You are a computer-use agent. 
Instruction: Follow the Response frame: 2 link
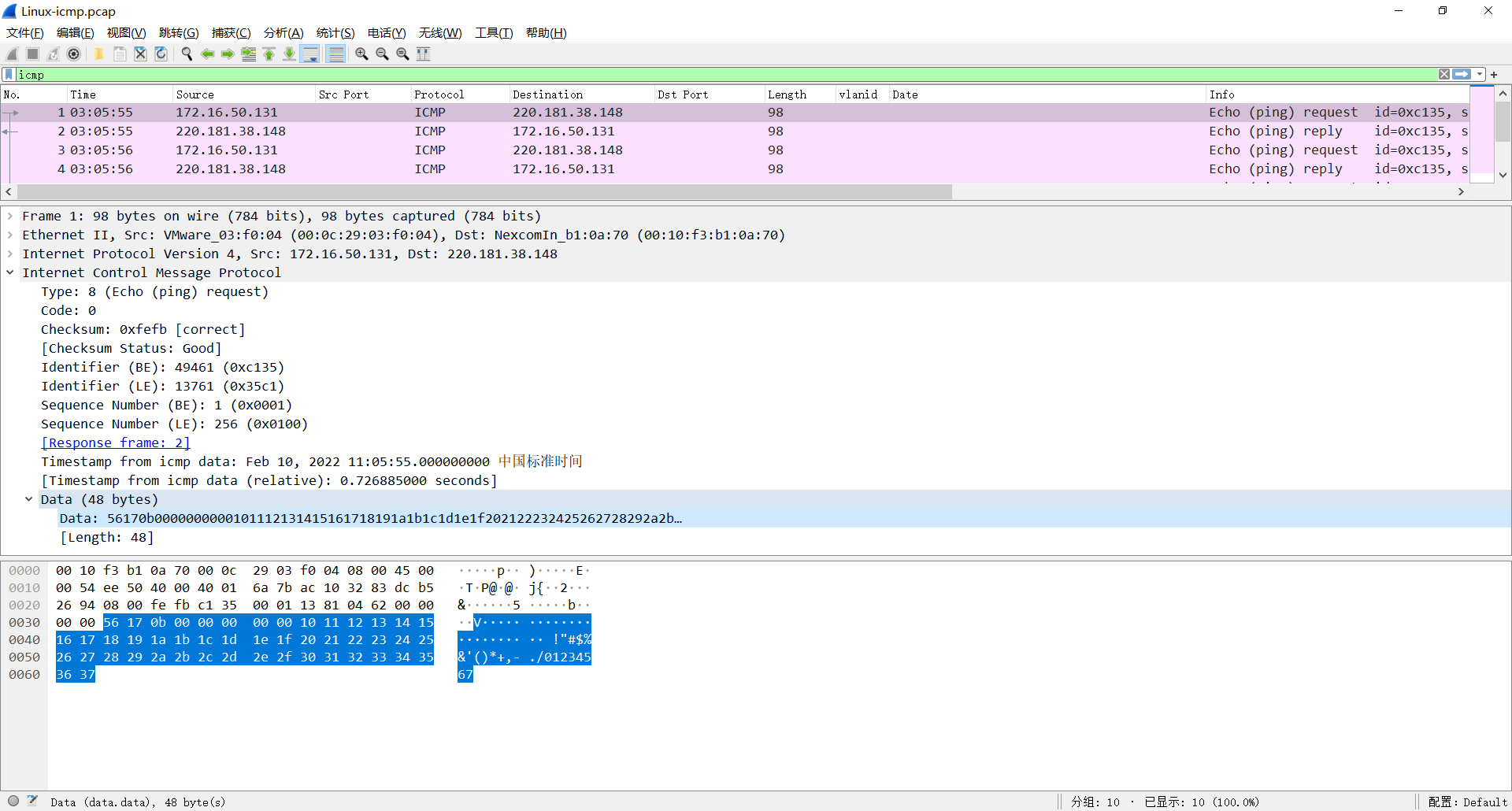pyautogui.click(x=116, y=443)
